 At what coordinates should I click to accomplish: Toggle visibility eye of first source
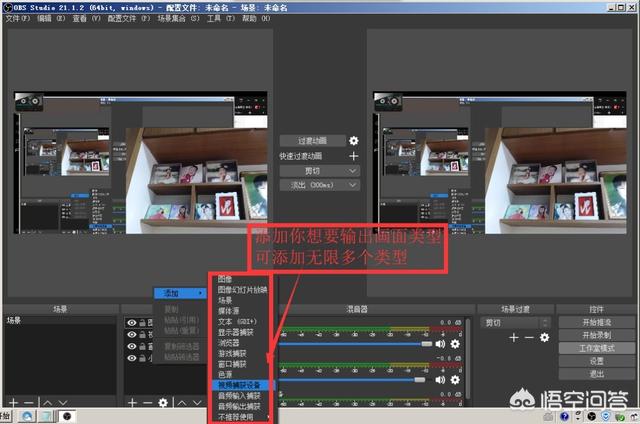pyautogui.click(x=132, y=323)
